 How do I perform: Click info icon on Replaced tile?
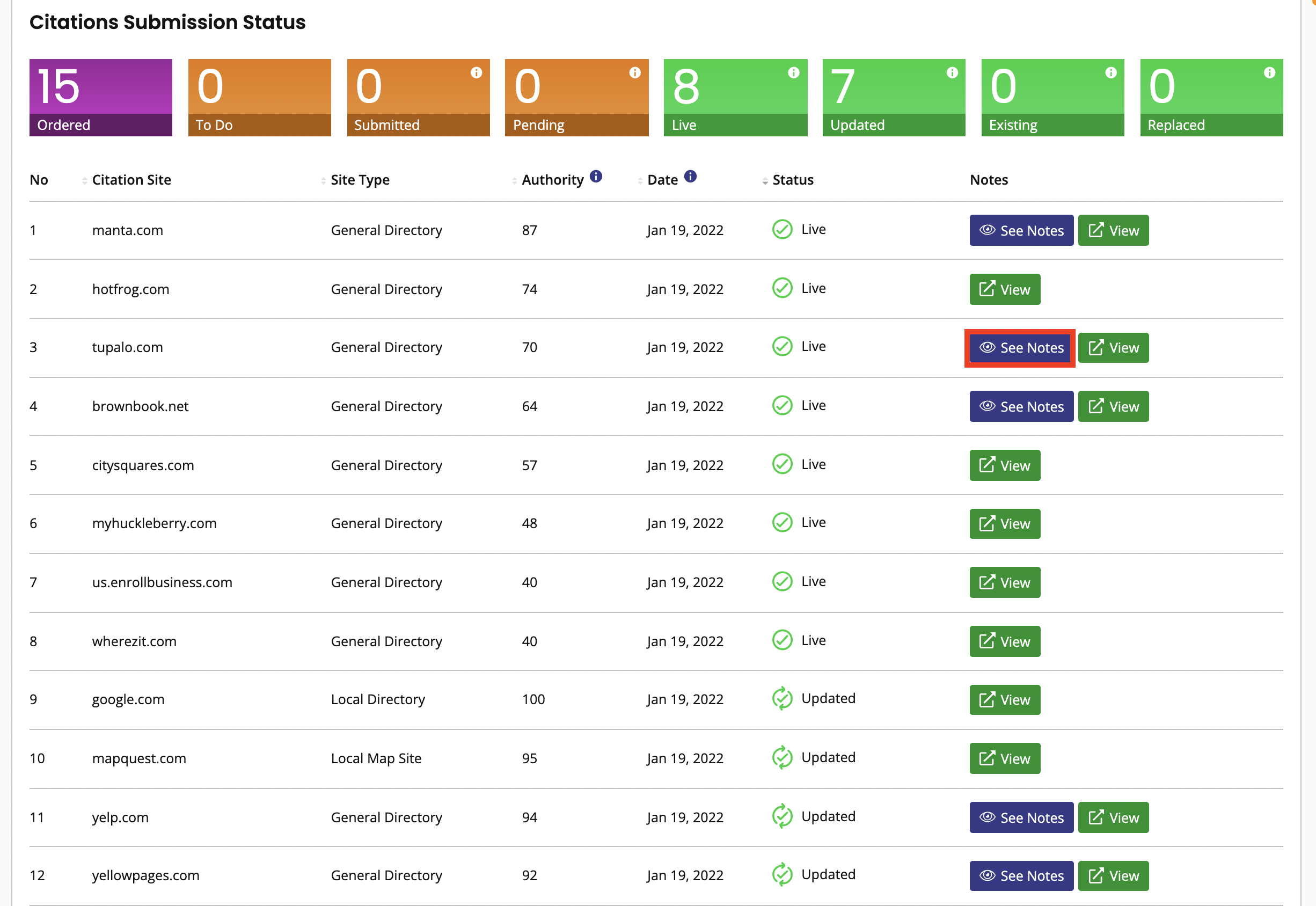(x=1269, y=72)
